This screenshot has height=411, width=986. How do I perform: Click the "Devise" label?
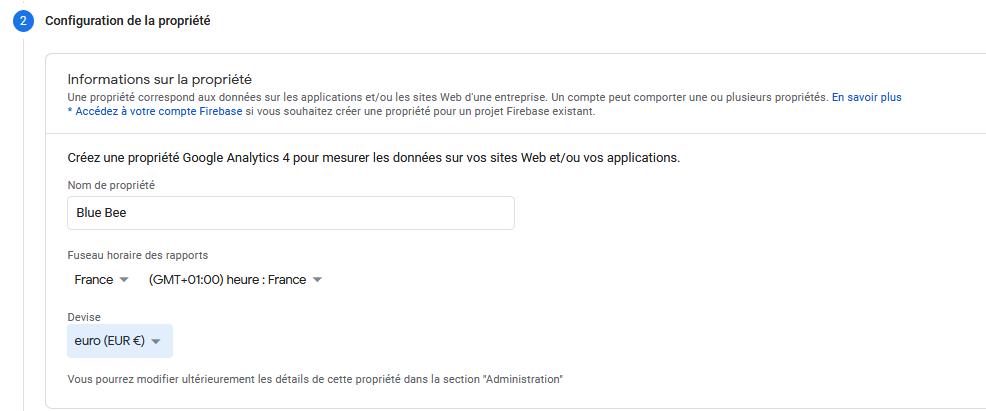pos(84,317)
